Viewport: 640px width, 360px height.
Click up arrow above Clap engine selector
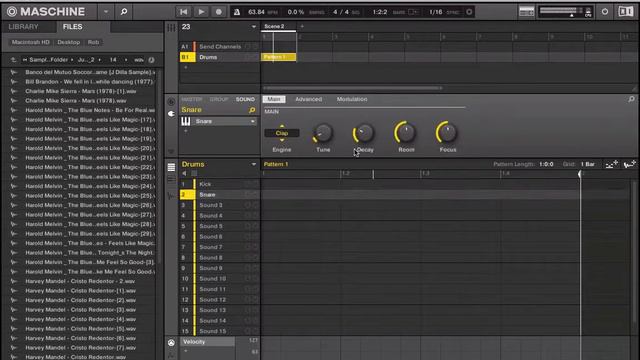point(282,127)
